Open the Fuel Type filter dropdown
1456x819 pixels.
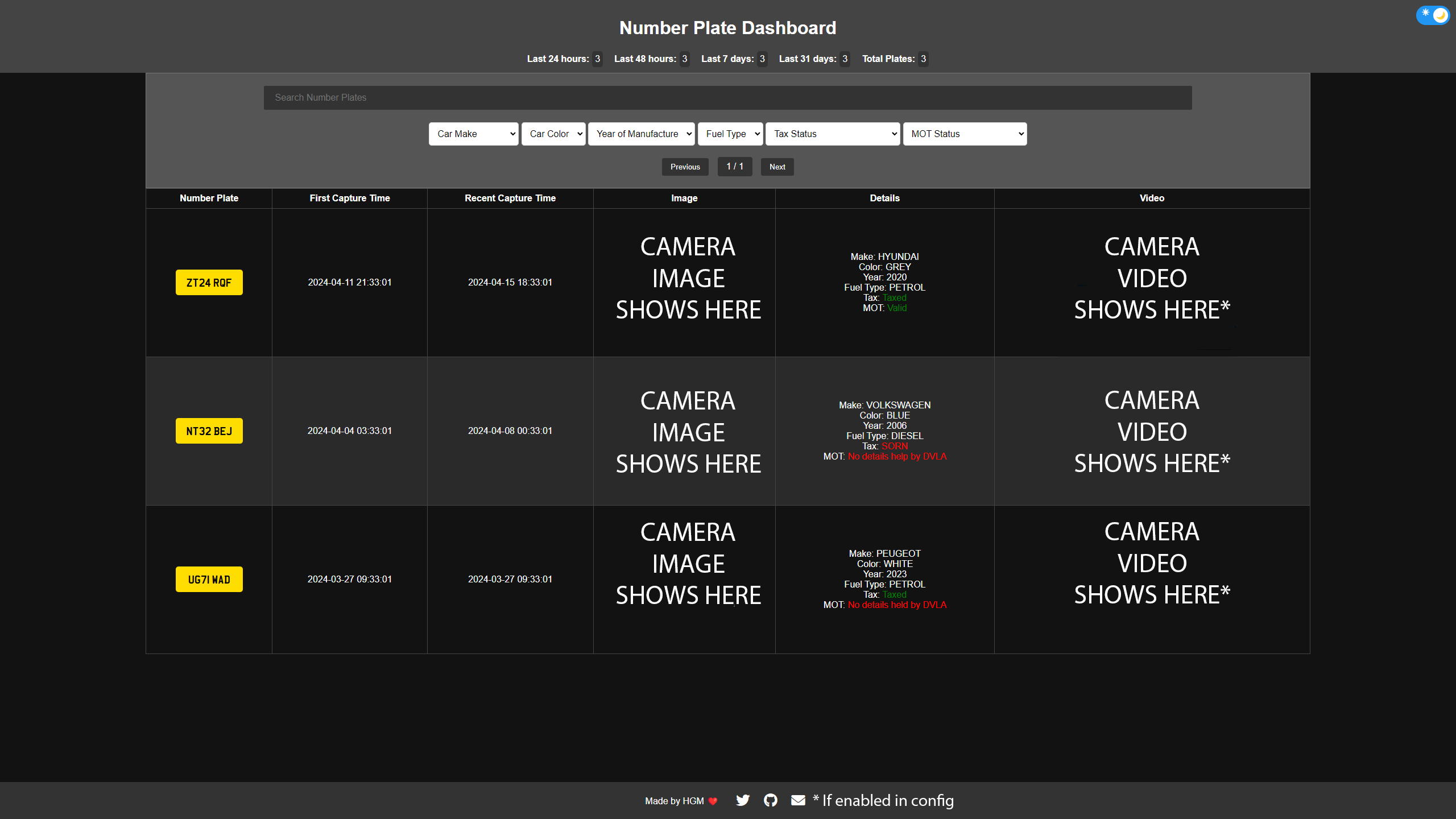(730, 133)
